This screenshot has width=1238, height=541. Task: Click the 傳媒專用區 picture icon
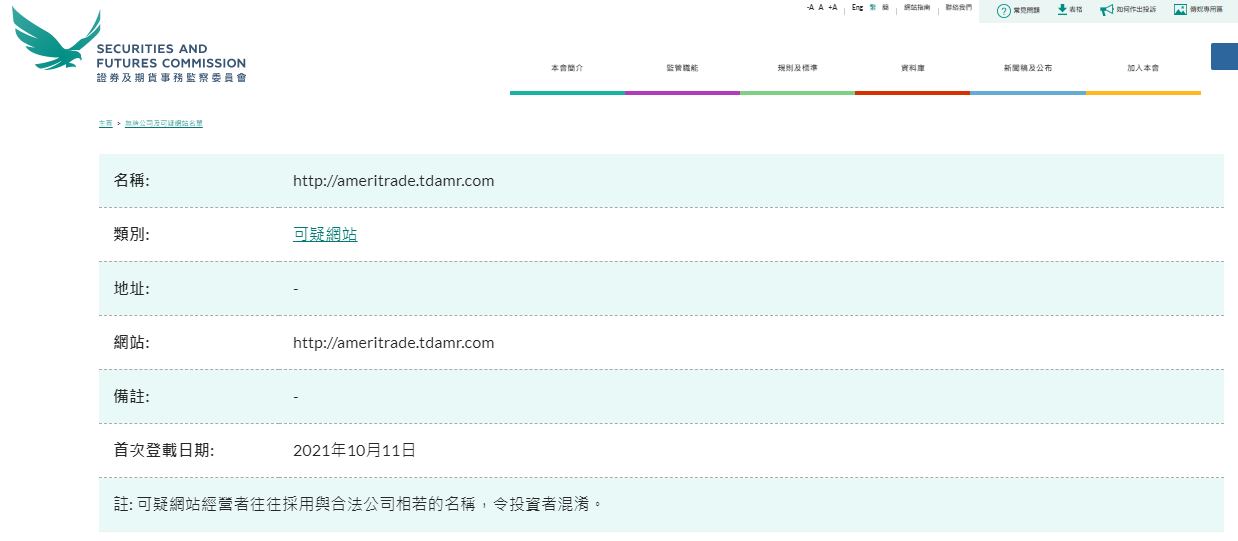pos(1180,10)
